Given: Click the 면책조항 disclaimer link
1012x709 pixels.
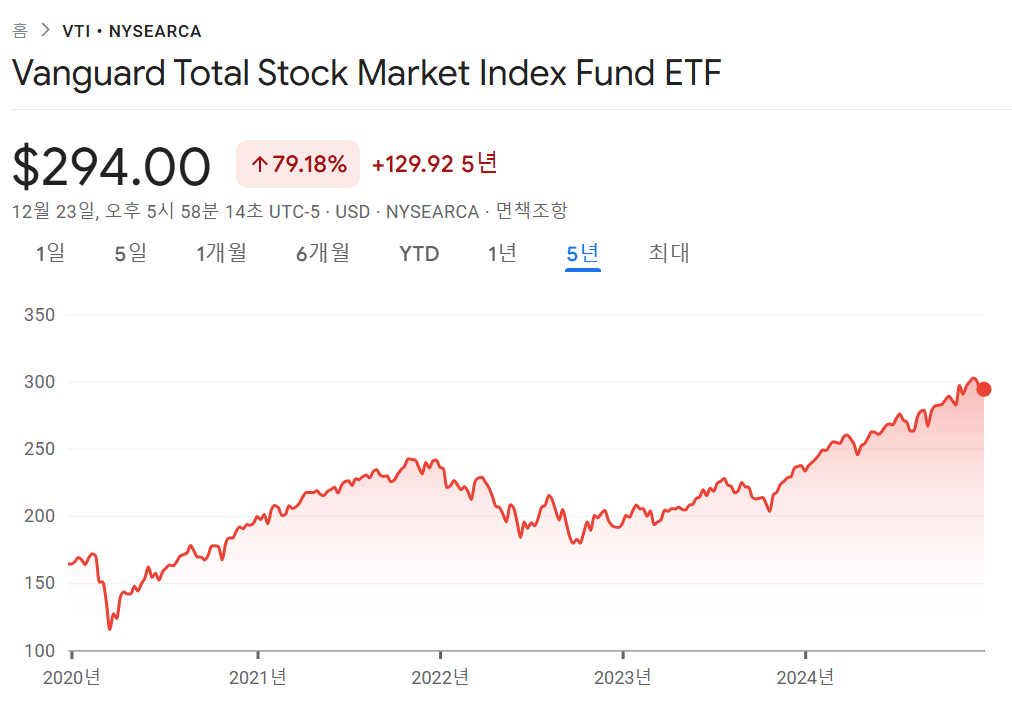Looking at the screenshot, I should pos(532,211).
